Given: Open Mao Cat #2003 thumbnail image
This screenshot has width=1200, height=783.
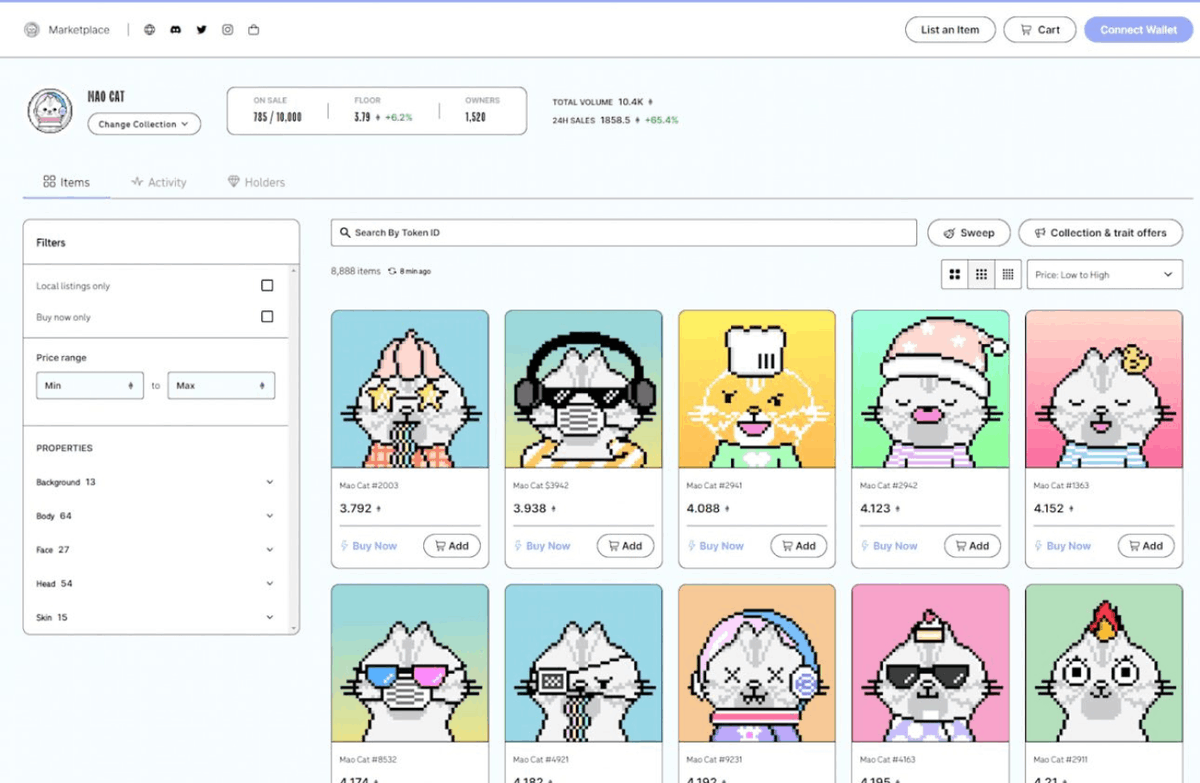Looking at the screenshot, I should [410, 389].
